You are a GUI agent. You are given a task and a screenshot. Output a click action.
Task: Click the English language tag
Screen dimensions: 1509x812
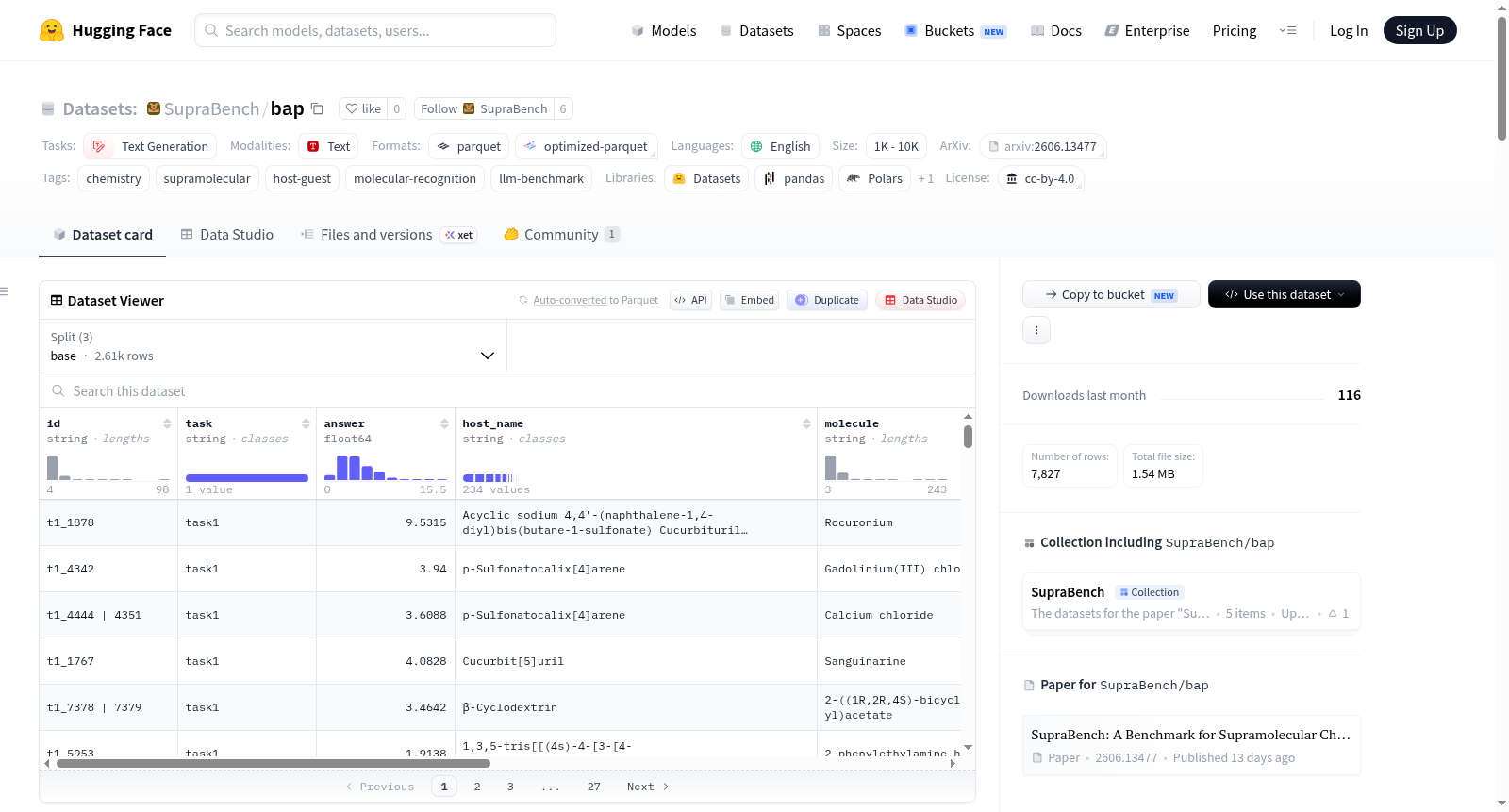coord(780,146)
